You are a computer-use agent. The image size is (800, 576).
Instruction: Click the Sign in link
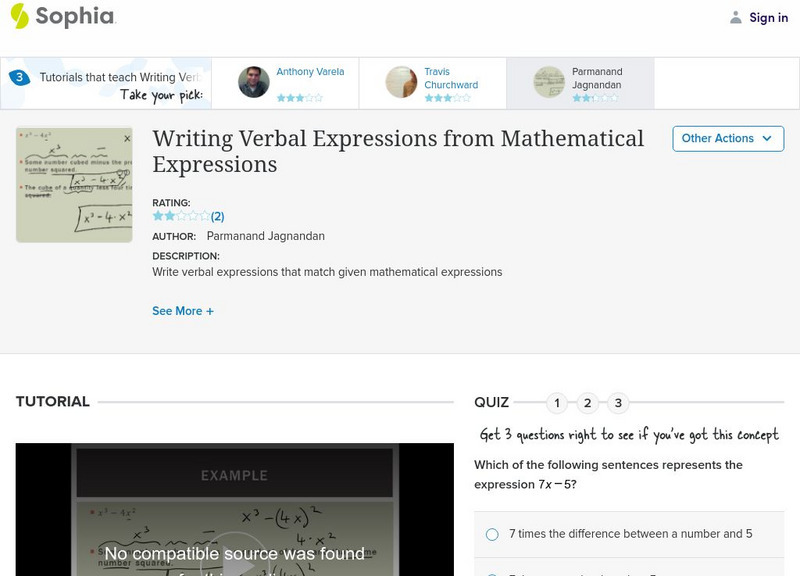click(x=768, y=17)
